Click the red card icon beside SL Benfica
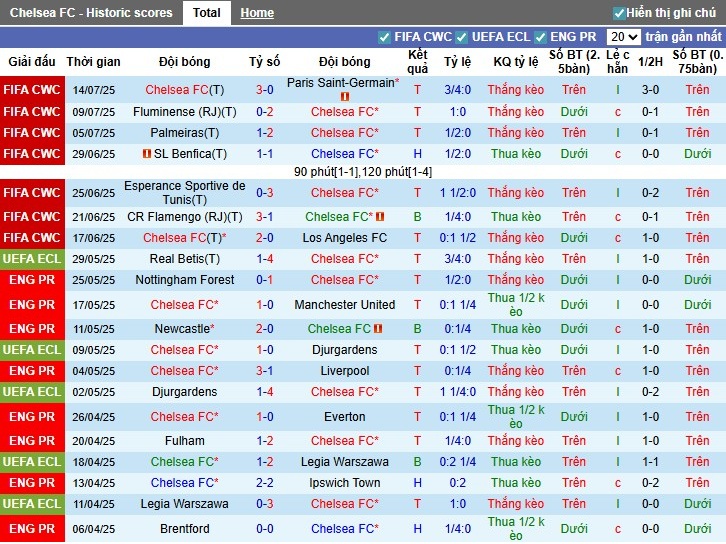726x544 pixels. click(x=147, y=153)
